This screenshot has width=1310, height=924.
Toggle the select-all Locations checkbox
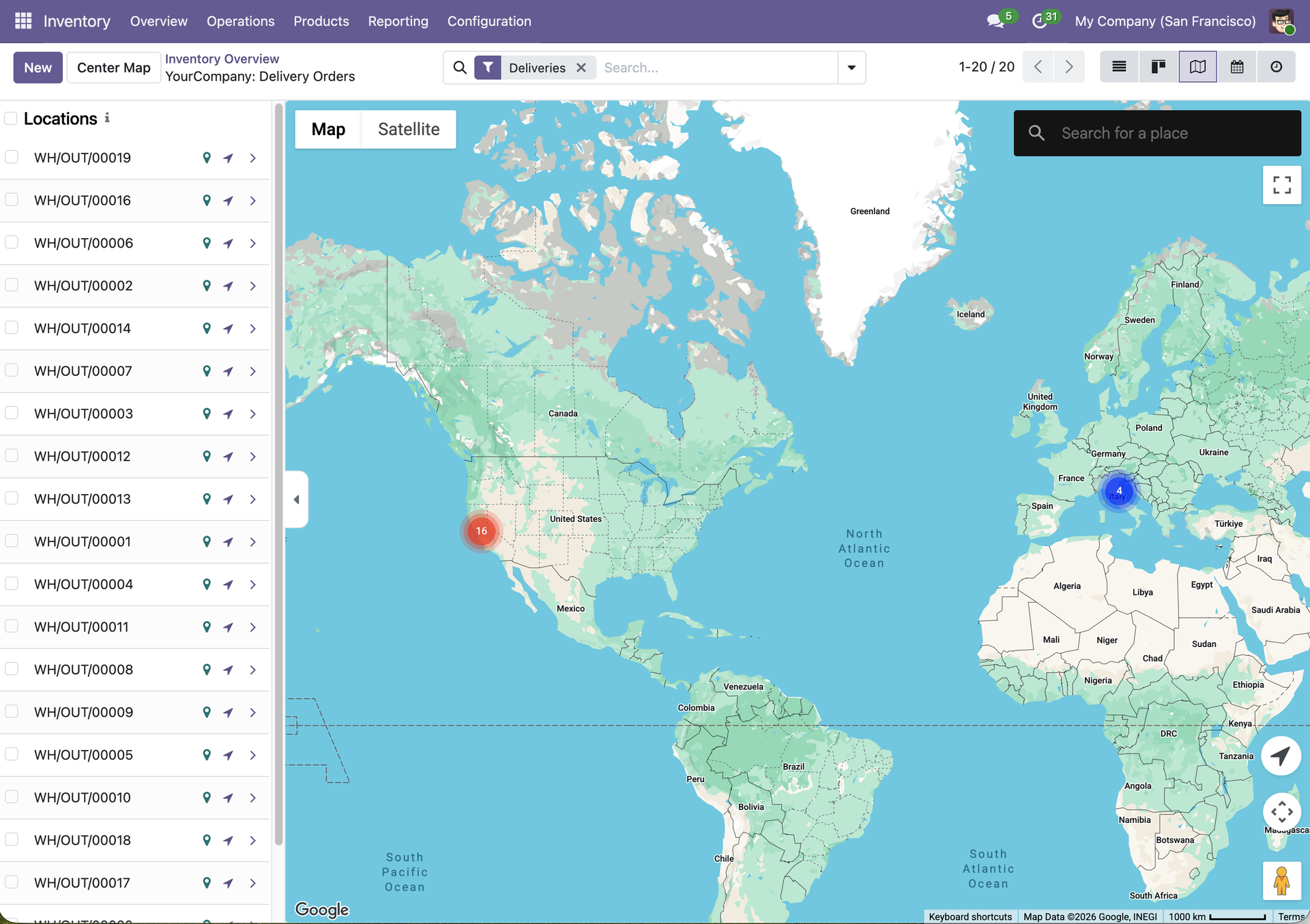click(11, 119)
